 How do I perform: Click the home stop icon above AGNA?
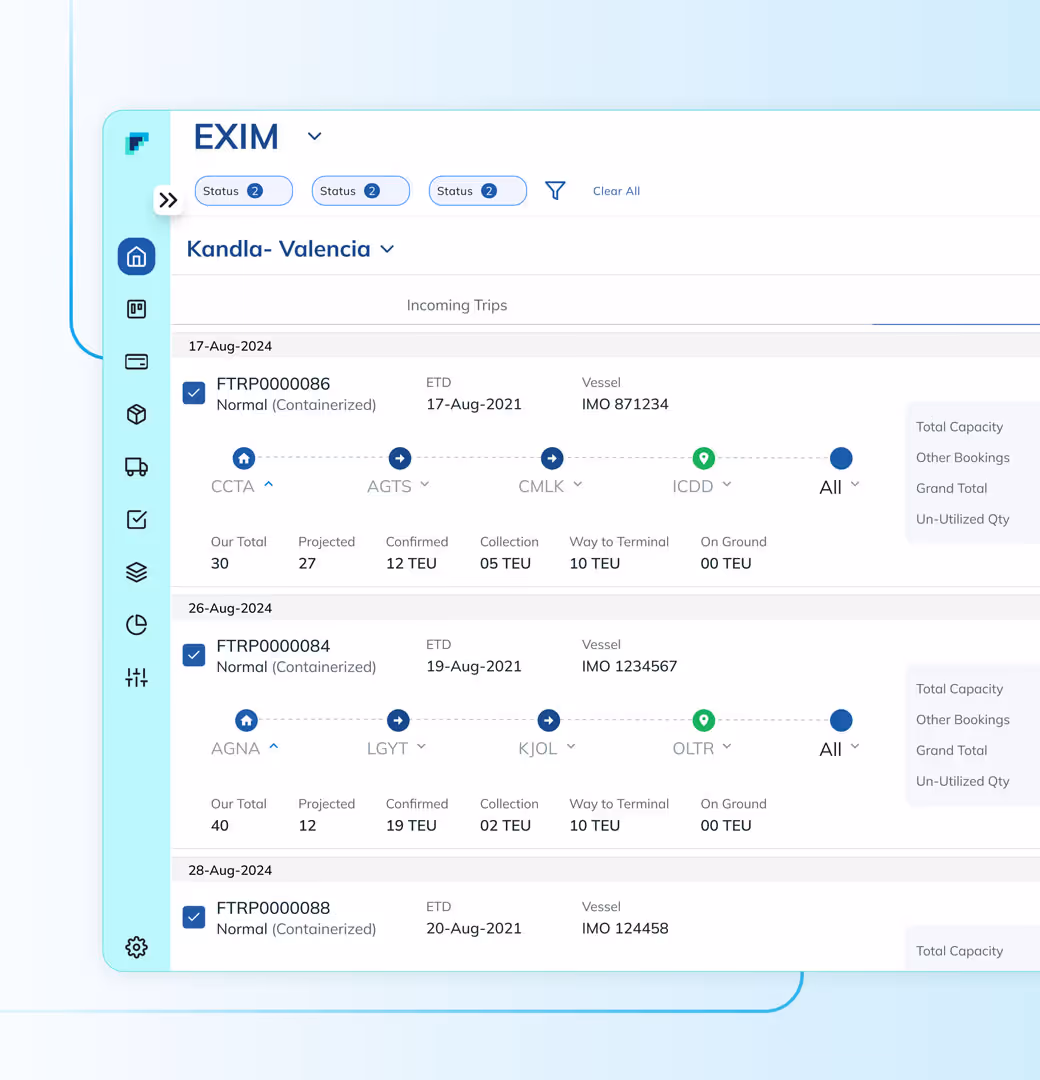246,720
